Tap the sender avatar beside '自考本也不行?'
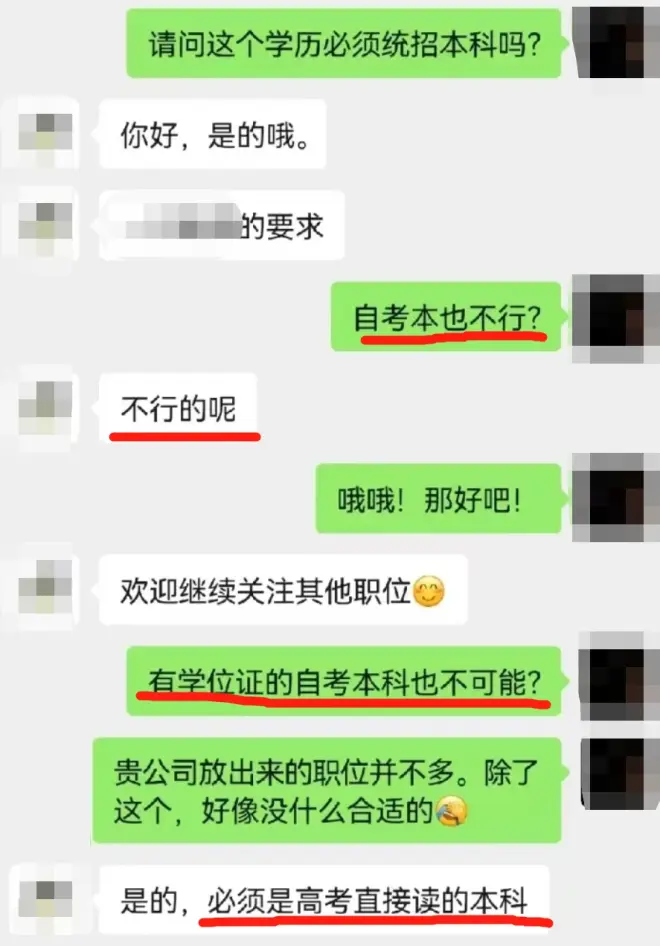The height and width of the screenshot is (946, 660). (615, 318)
